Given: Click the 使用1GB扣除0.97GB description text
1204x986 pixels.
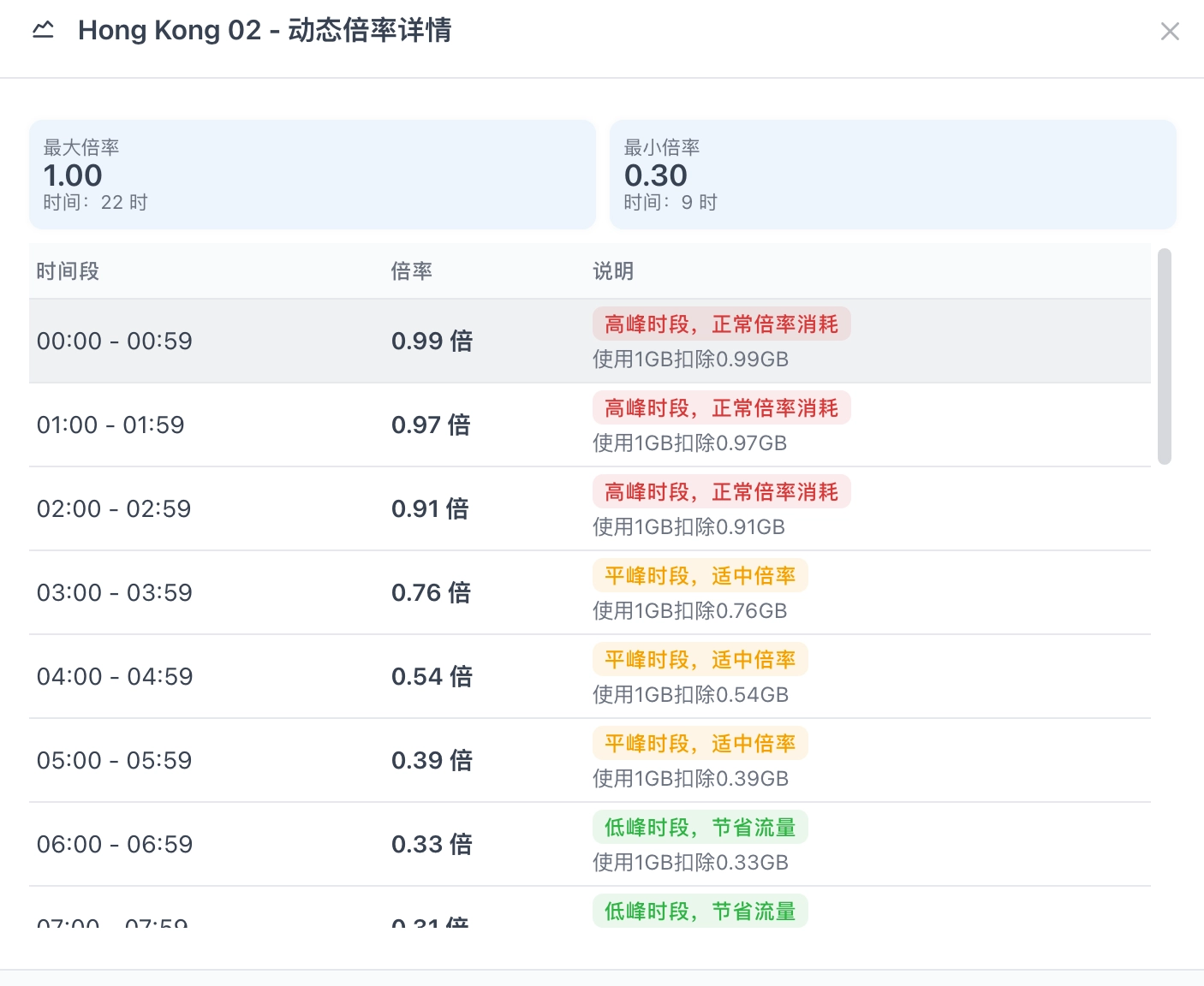Looking at the screenshot, I should pos(689,443).
